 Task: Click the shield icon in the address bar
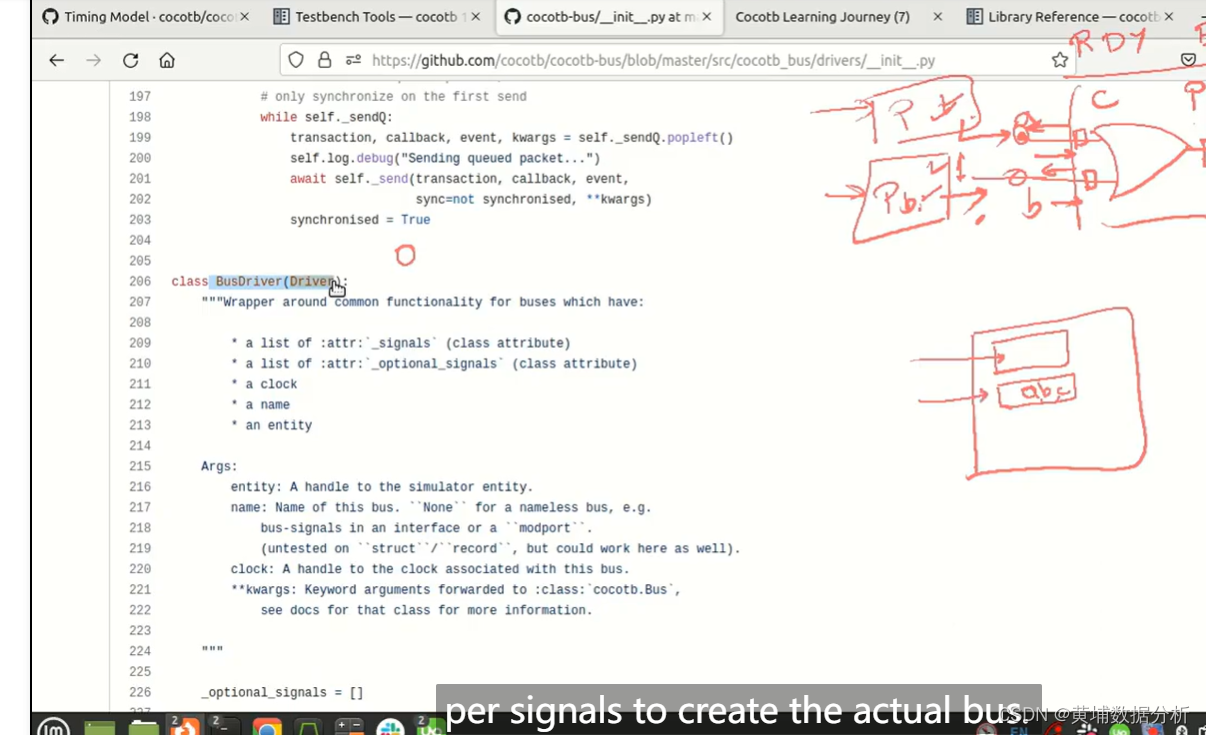point(295,60)
